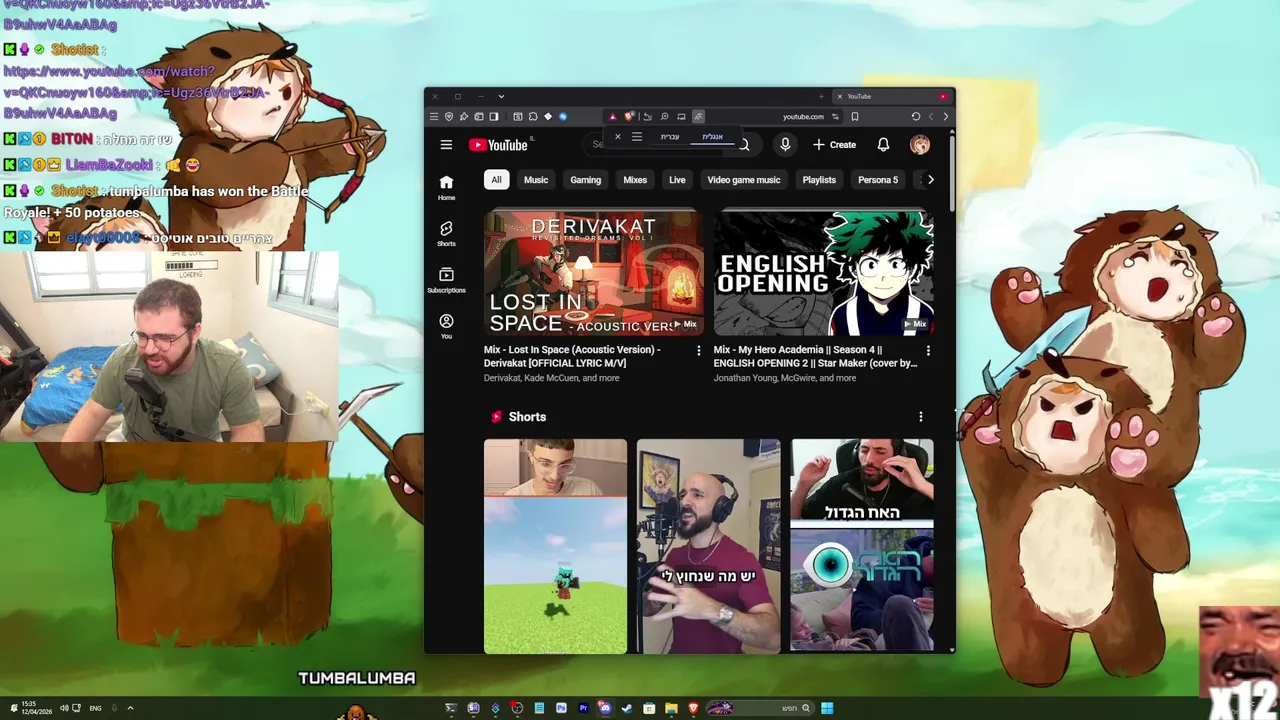
Task: Select the All filter chip
Action: pos(496,180)
